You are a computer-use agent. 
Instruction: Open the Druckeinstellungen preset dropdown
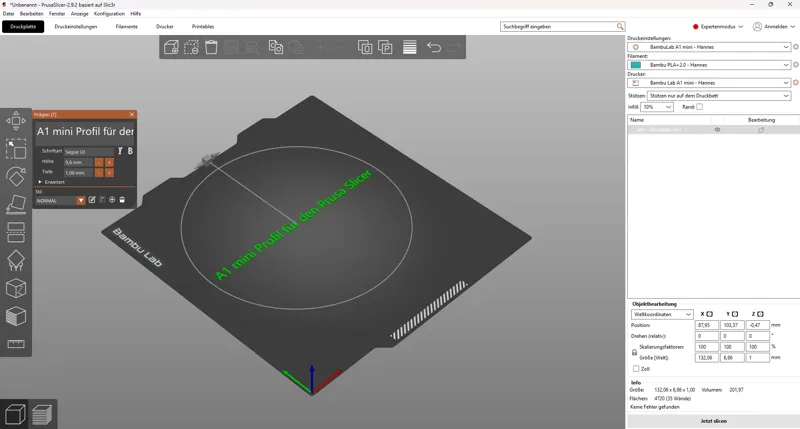click(709, 47)
